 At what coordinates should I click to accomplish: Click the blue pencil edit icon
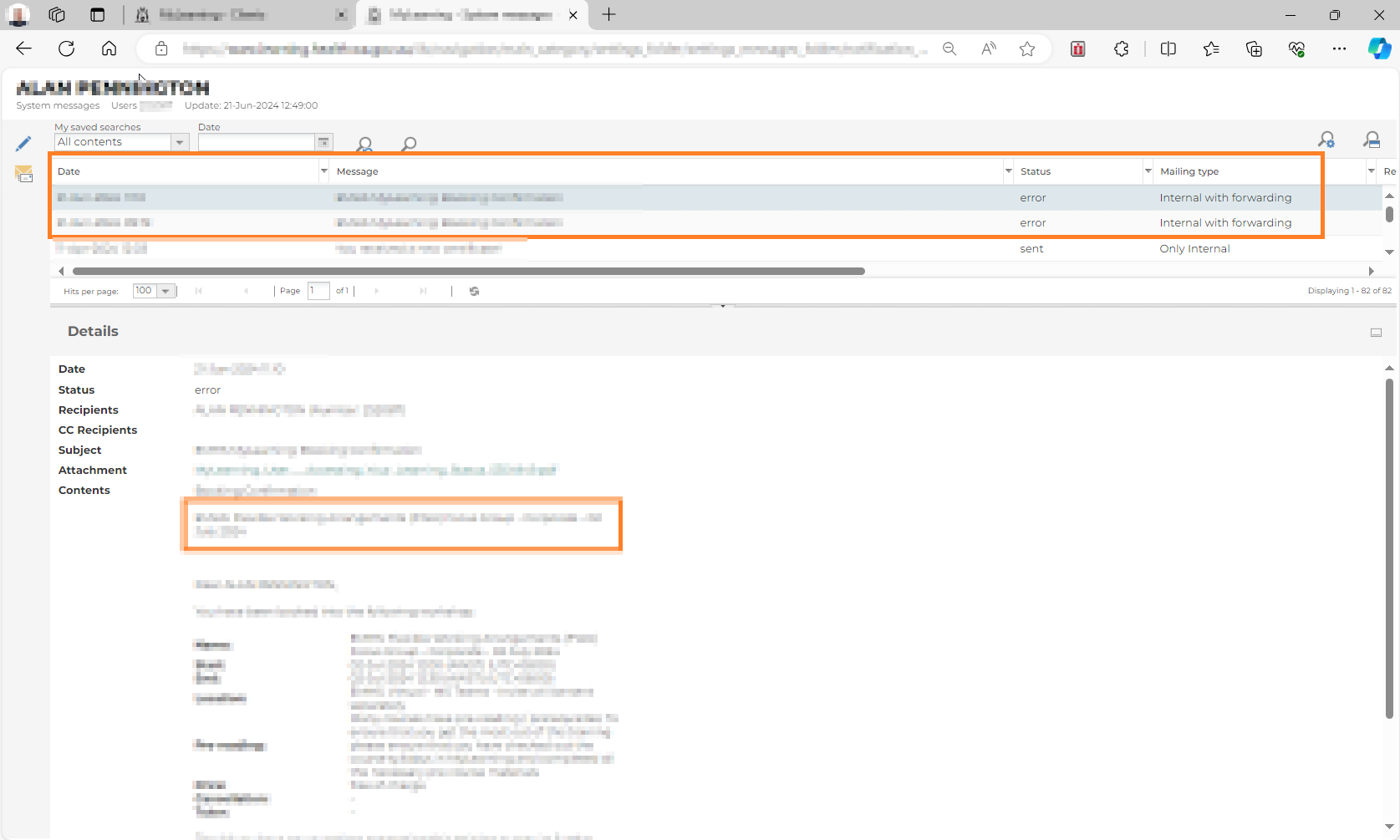coord(23,144)
